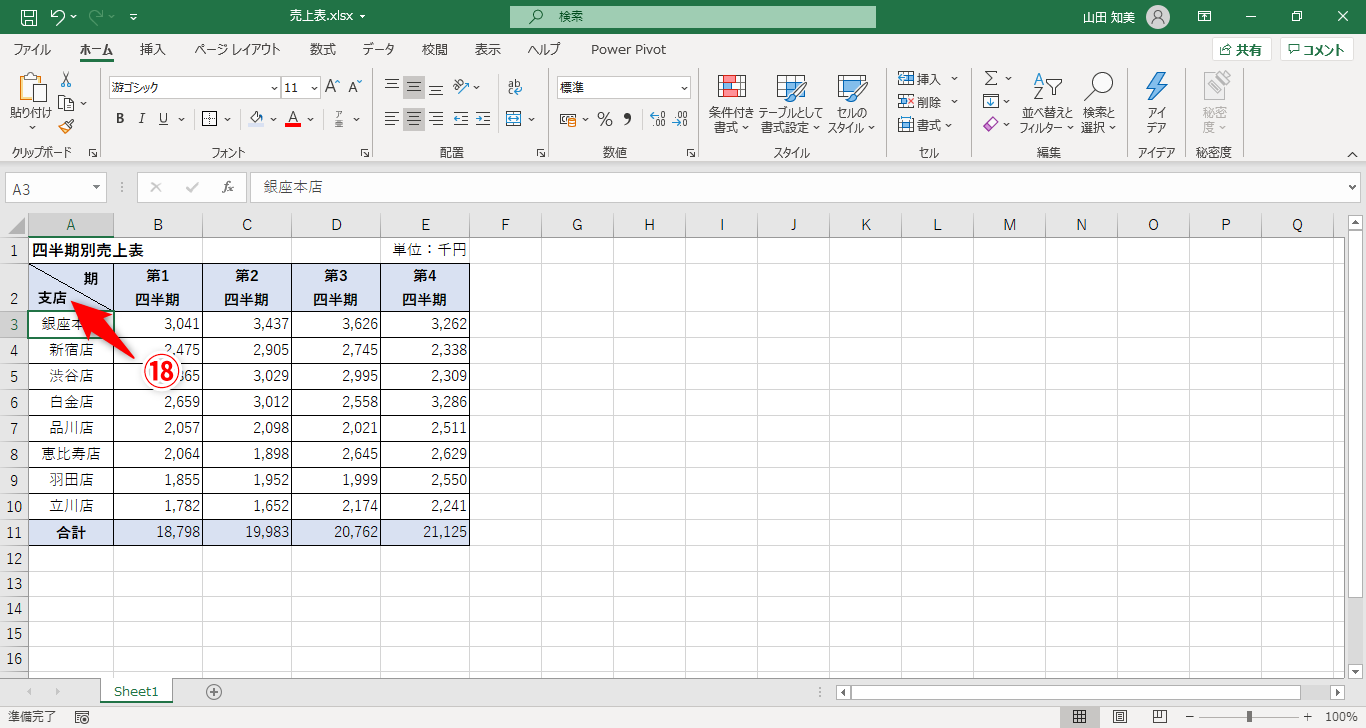Click the decrease indent icon

tap(461, 119)
